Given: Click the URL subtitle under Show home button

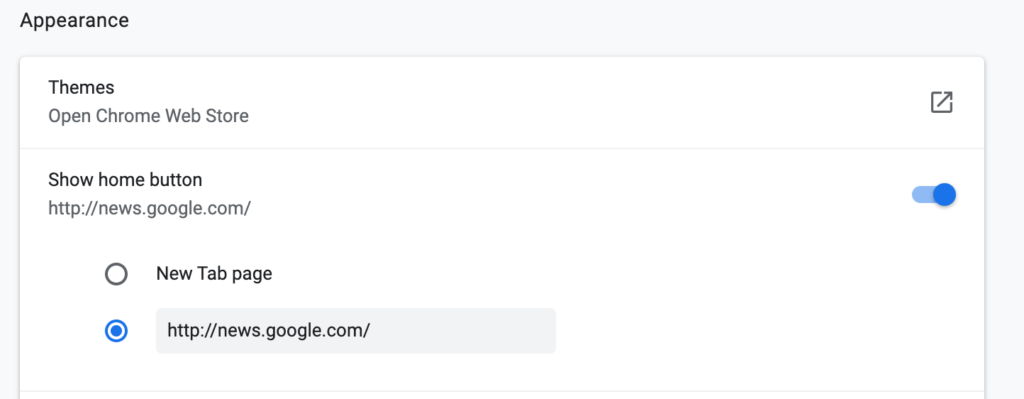Looking at the screenshot, I should [x=150, y=209].
